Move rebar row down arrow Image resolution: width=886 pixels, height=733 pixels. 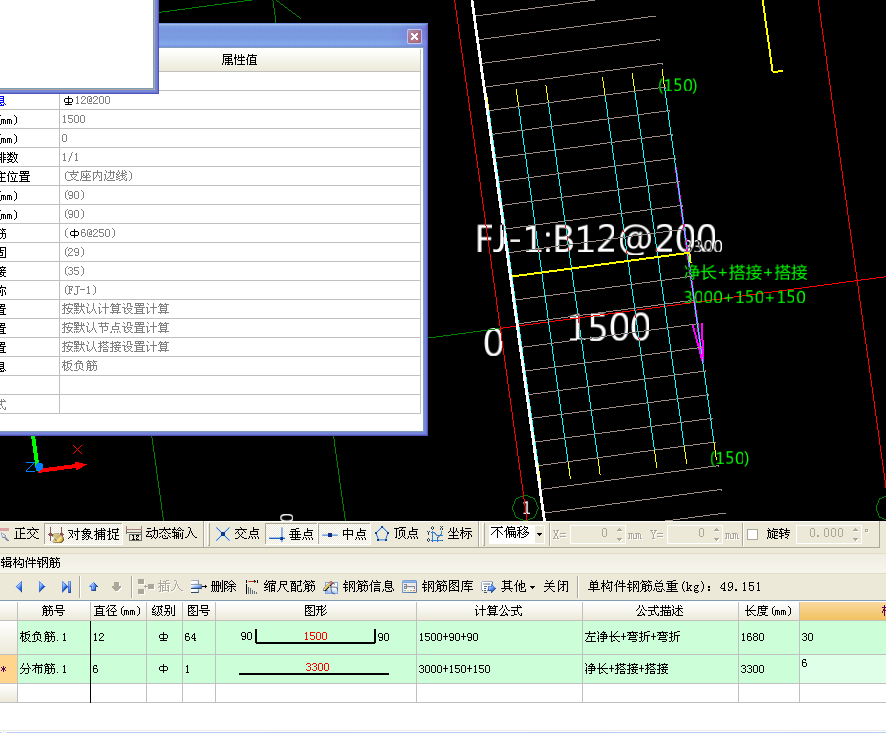click(x=116, y=587)
